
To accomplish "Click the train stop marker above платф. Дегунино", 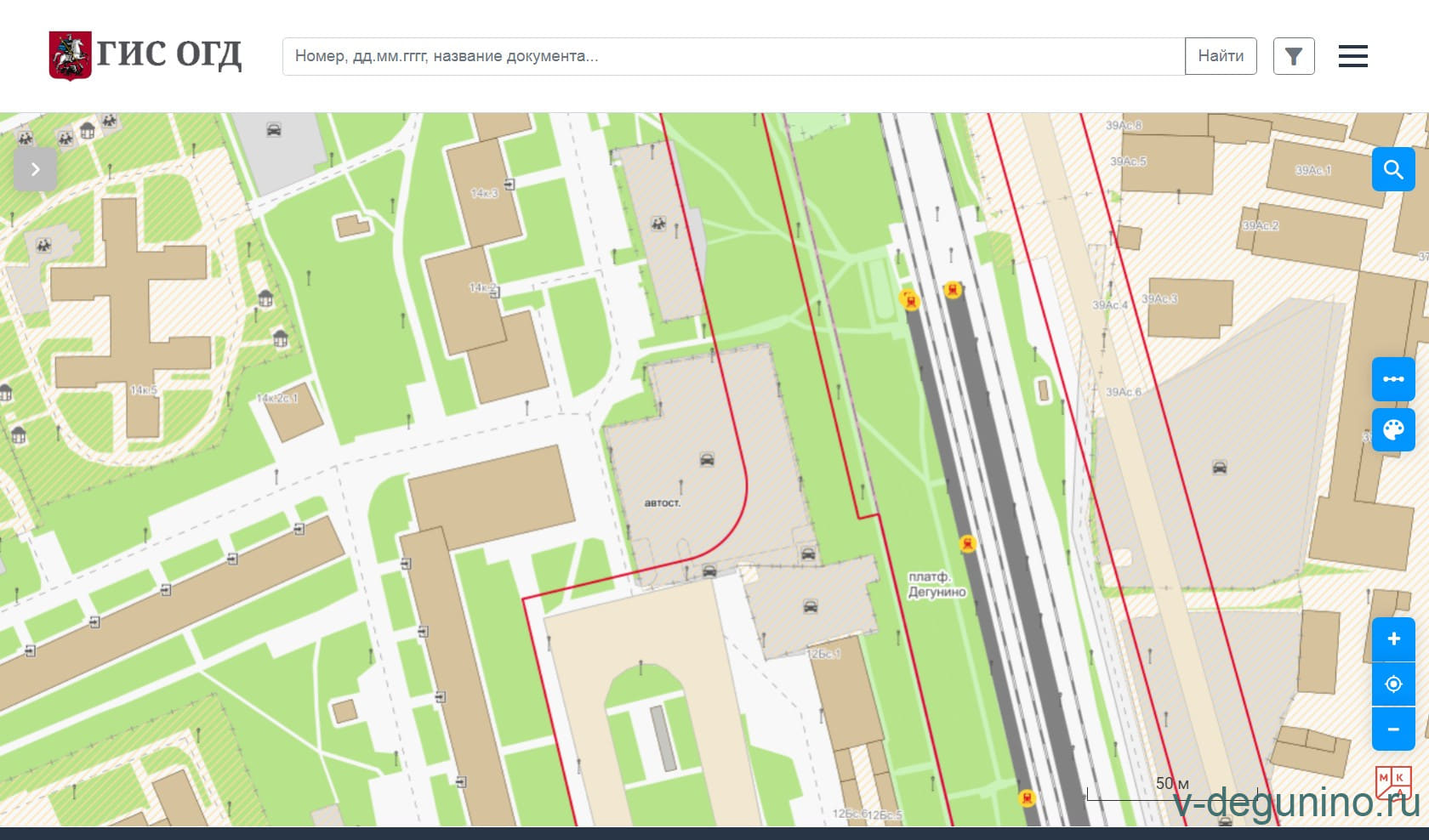I will click(x=966, y=543).
